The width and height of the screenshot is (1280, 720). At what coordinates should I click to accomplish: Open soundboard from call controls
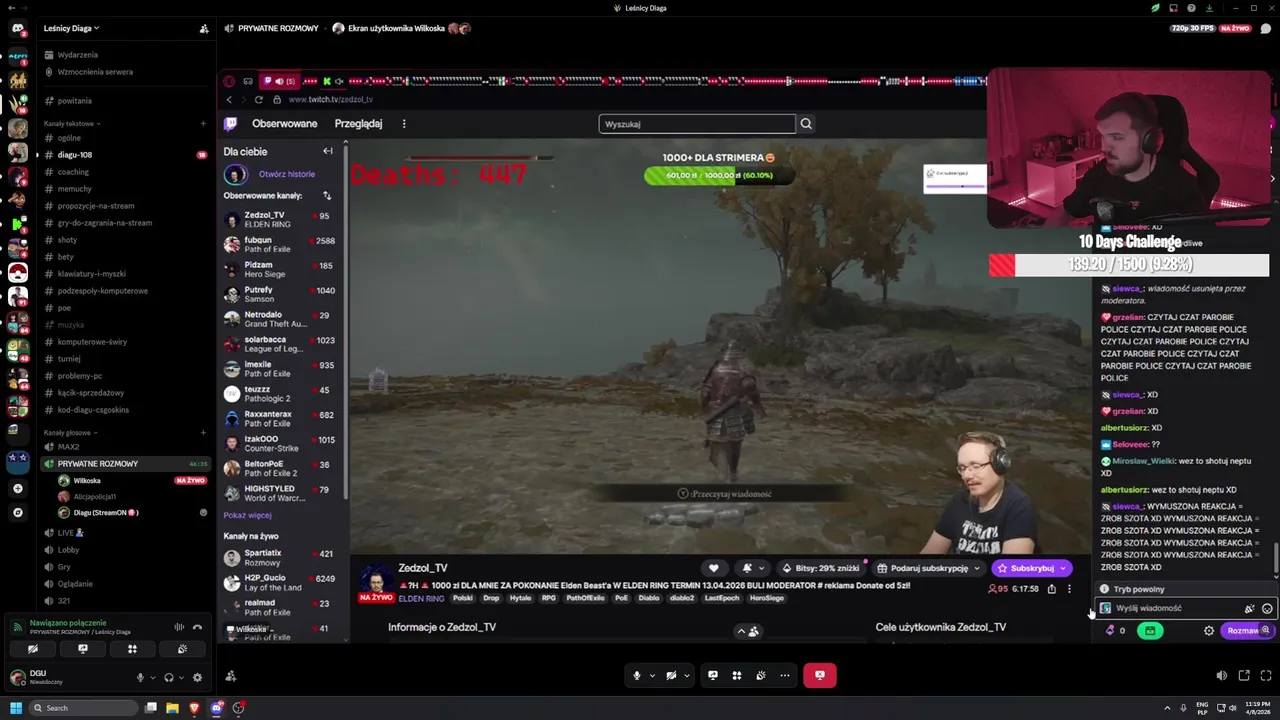tap(761, 675)
